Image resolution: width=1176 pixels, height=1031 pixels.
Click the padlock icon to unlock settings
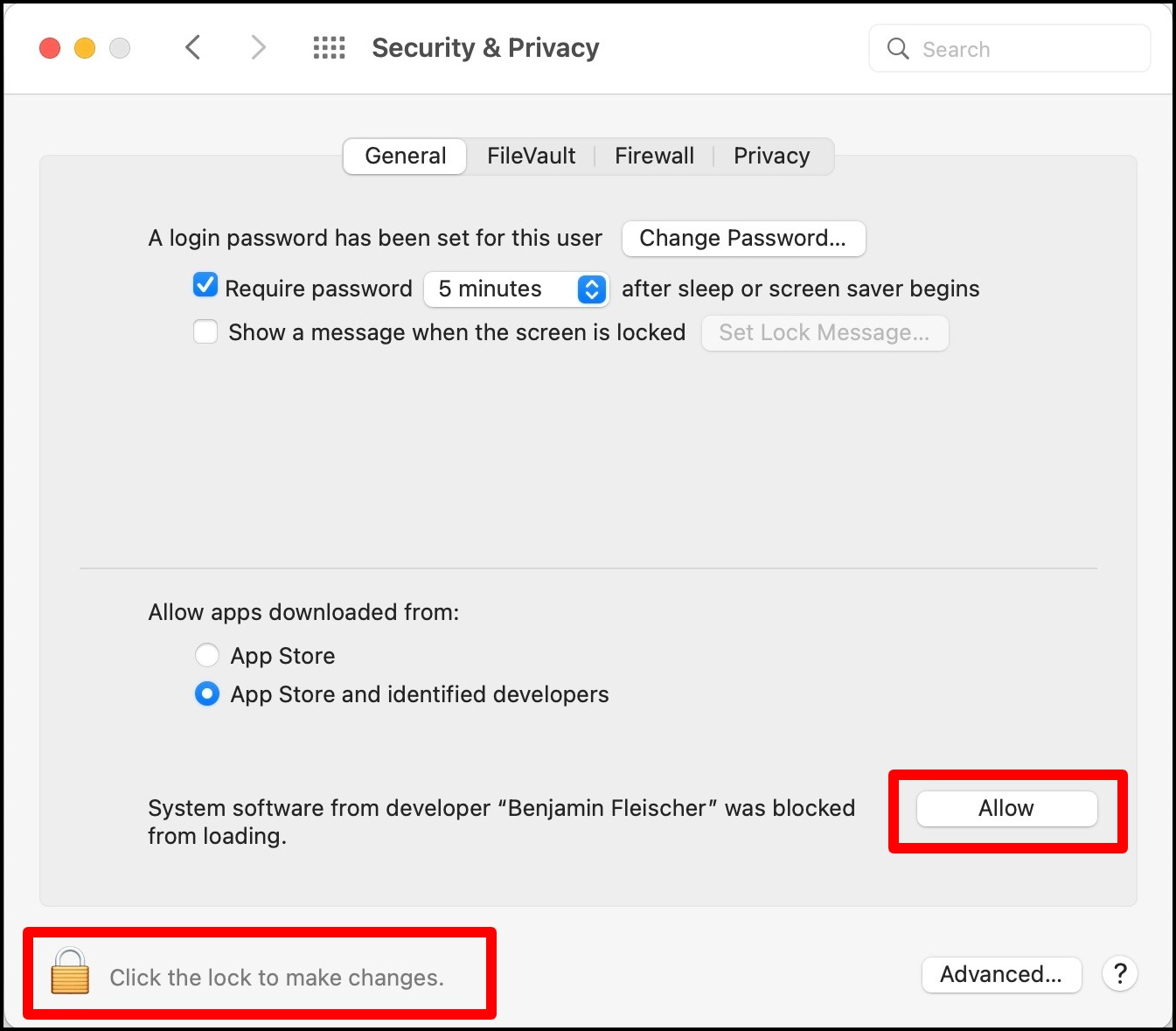[70, 972]
